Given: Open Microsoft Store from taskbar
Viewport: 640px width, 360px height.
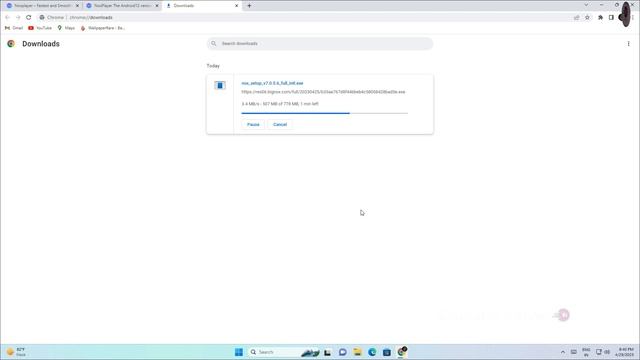Looking at the screenshot, I should (x=387, y=352).
